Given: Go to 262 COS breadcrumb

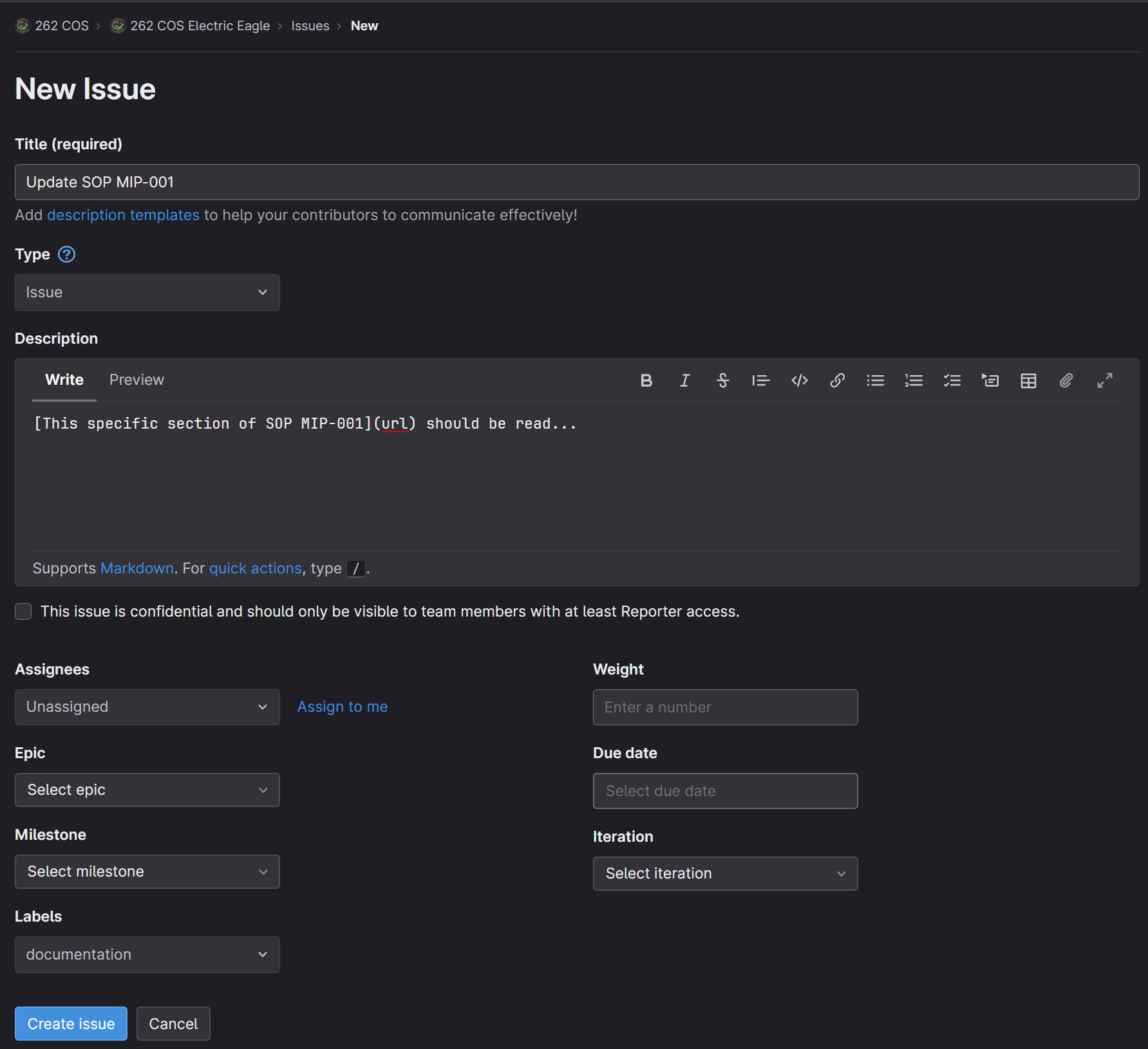Looking at the screenshot, I should [62, 26].
